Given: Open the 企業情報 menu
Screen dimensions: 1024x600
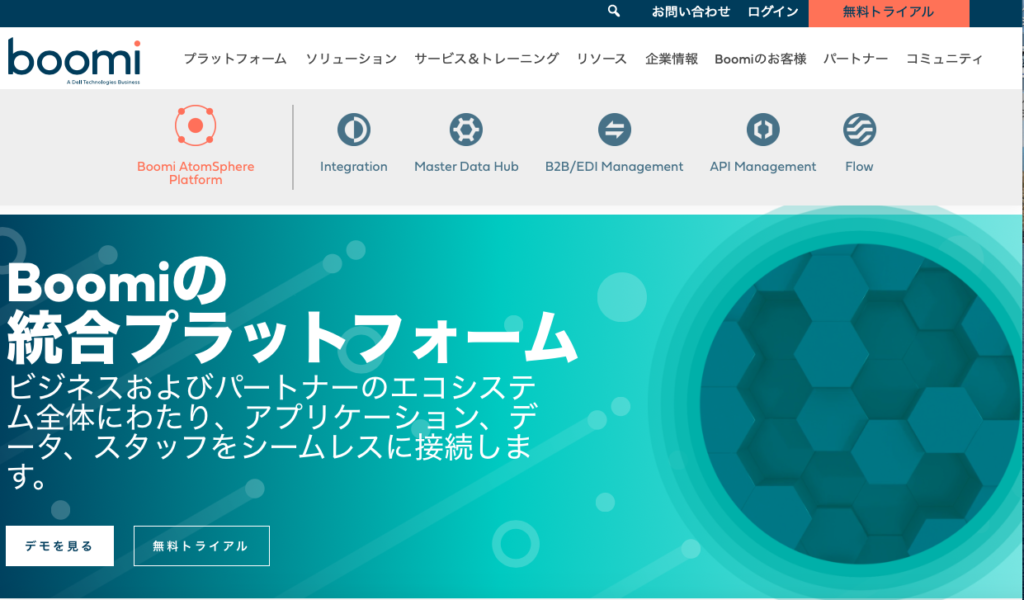Looking at the screenshot, I should 671,59.
